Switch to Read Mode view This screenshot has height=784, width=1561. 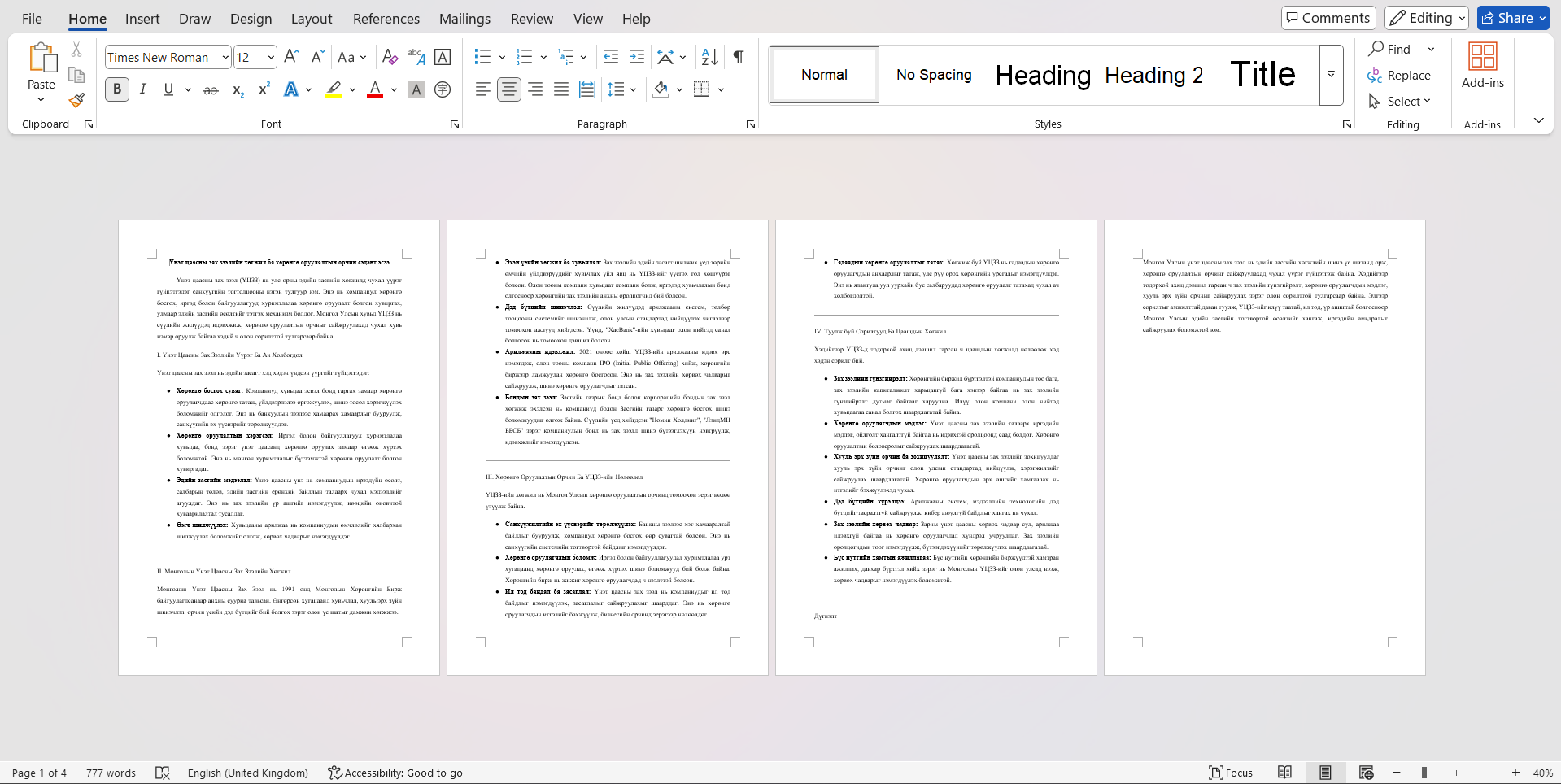coord(1284,773)
